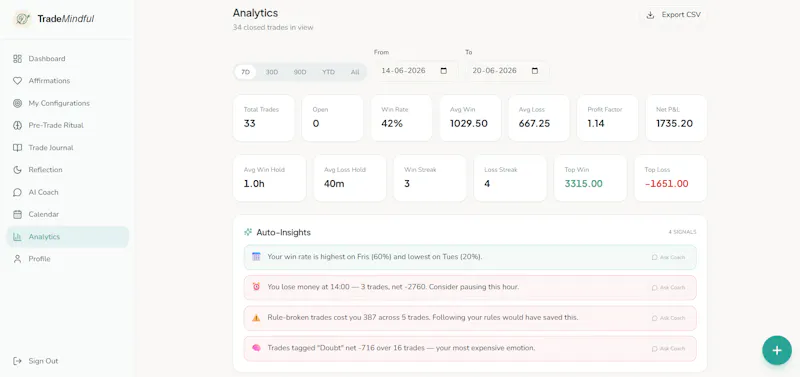Click the My Configurations target icon

click(x=17, y=103)
